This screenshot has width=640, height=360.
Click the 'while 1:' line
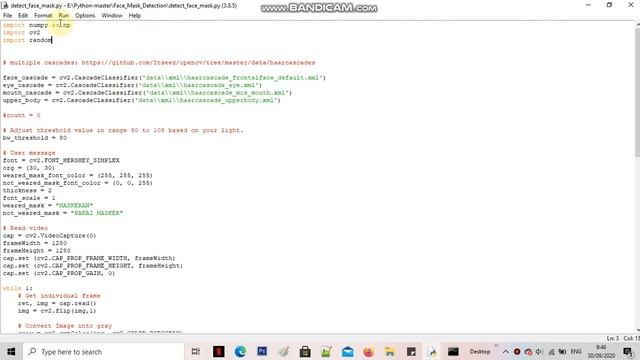coord(18,288)
